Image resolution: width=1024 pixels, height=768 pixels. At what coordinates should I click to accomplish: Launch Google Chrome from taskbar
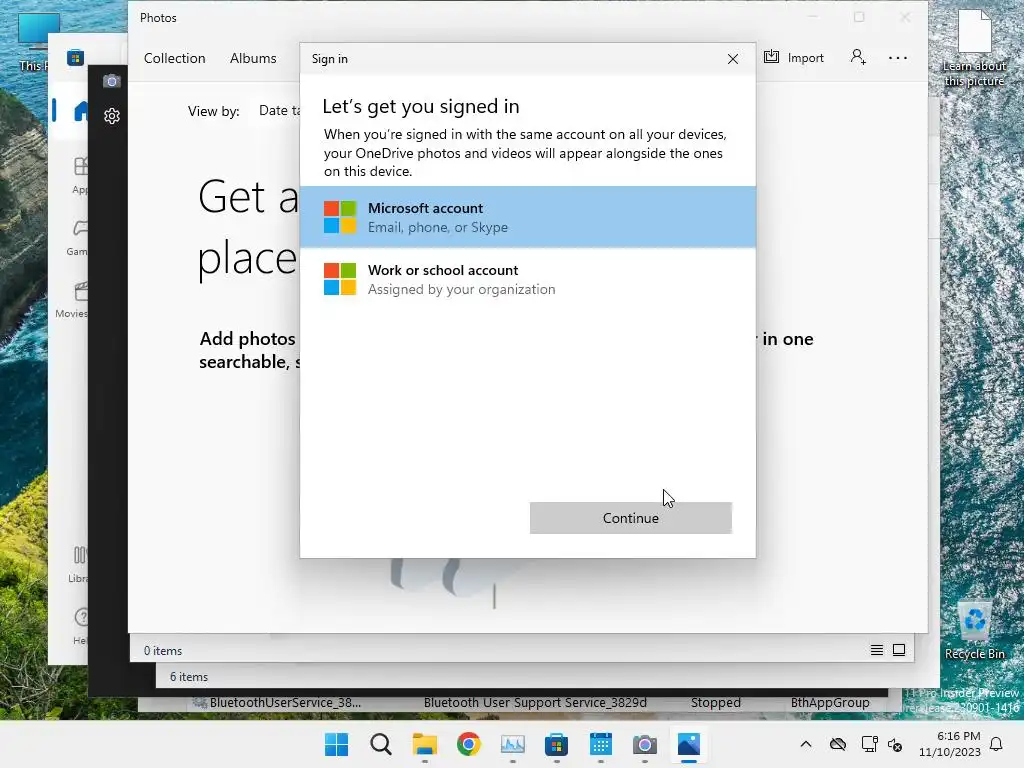coord(469,744)
